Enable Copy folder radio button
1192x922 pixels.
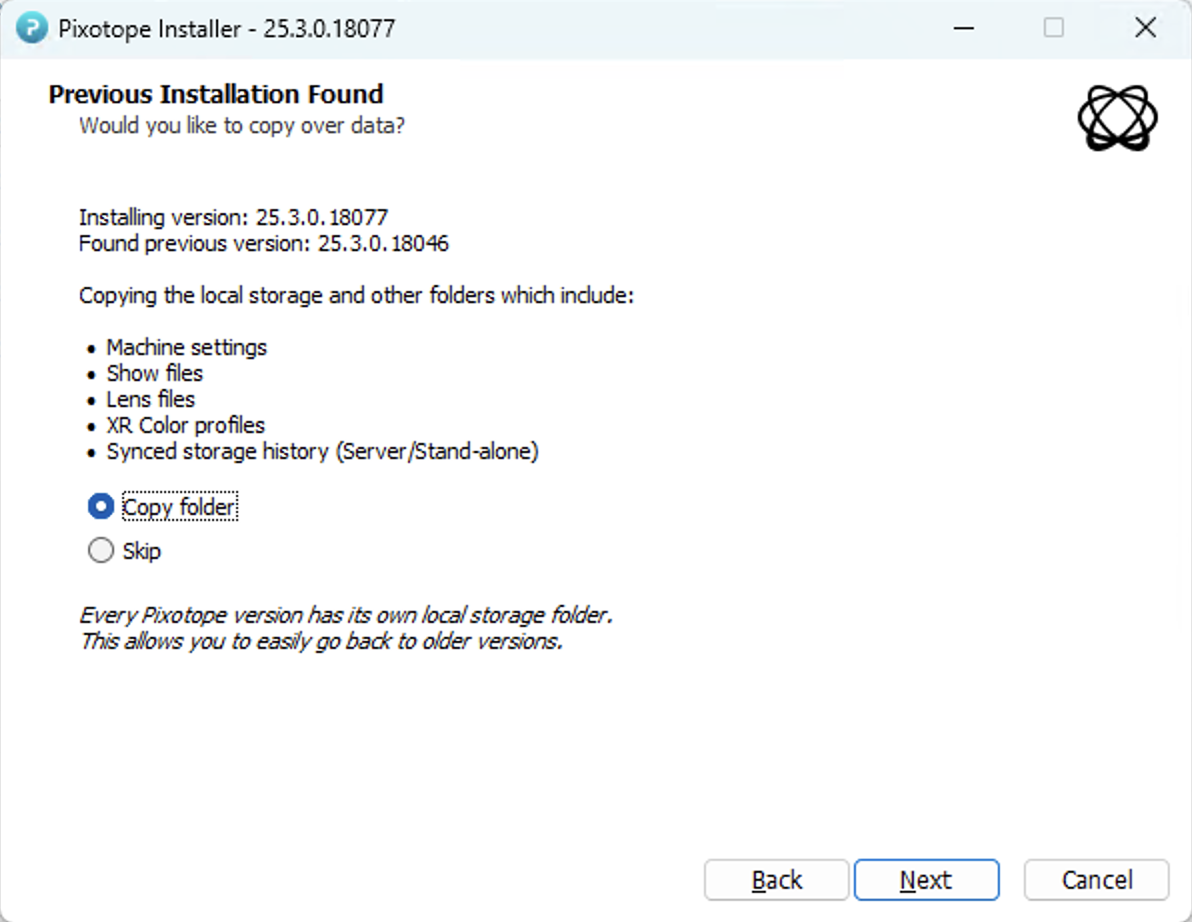100,507
